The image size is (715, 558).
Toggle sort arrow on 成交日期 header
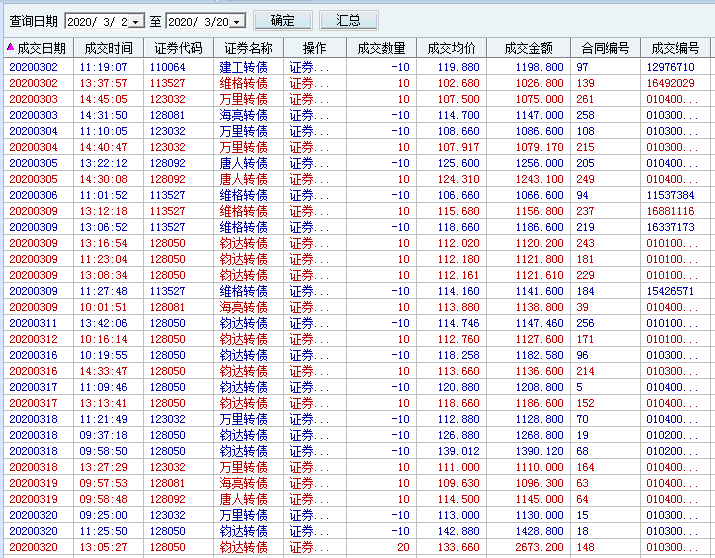pyautogui.click(x=10, y=46)
